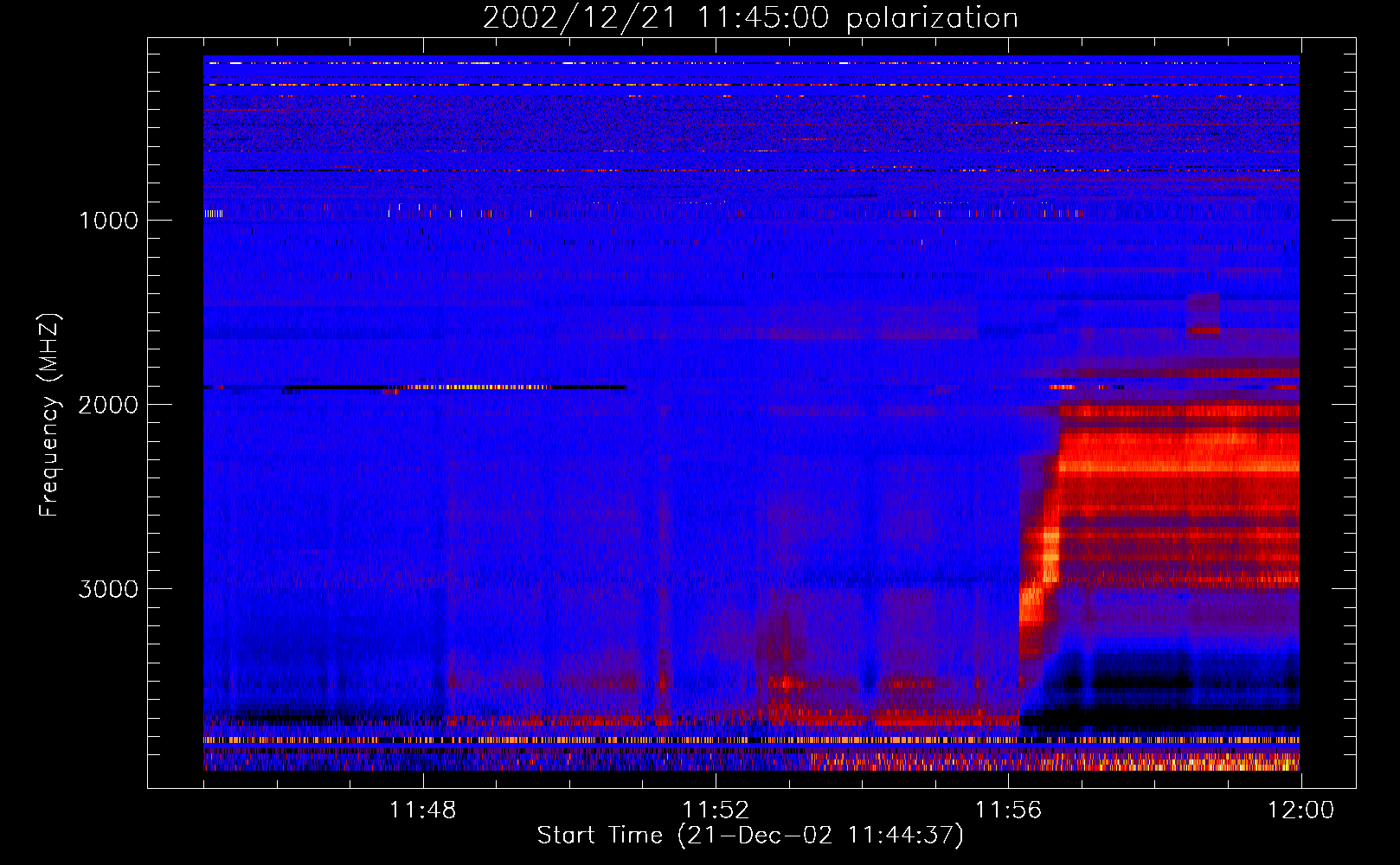Click the 3000 frequency tick label
Viewport: 1400px width, 865px height.
click(108, 589)
